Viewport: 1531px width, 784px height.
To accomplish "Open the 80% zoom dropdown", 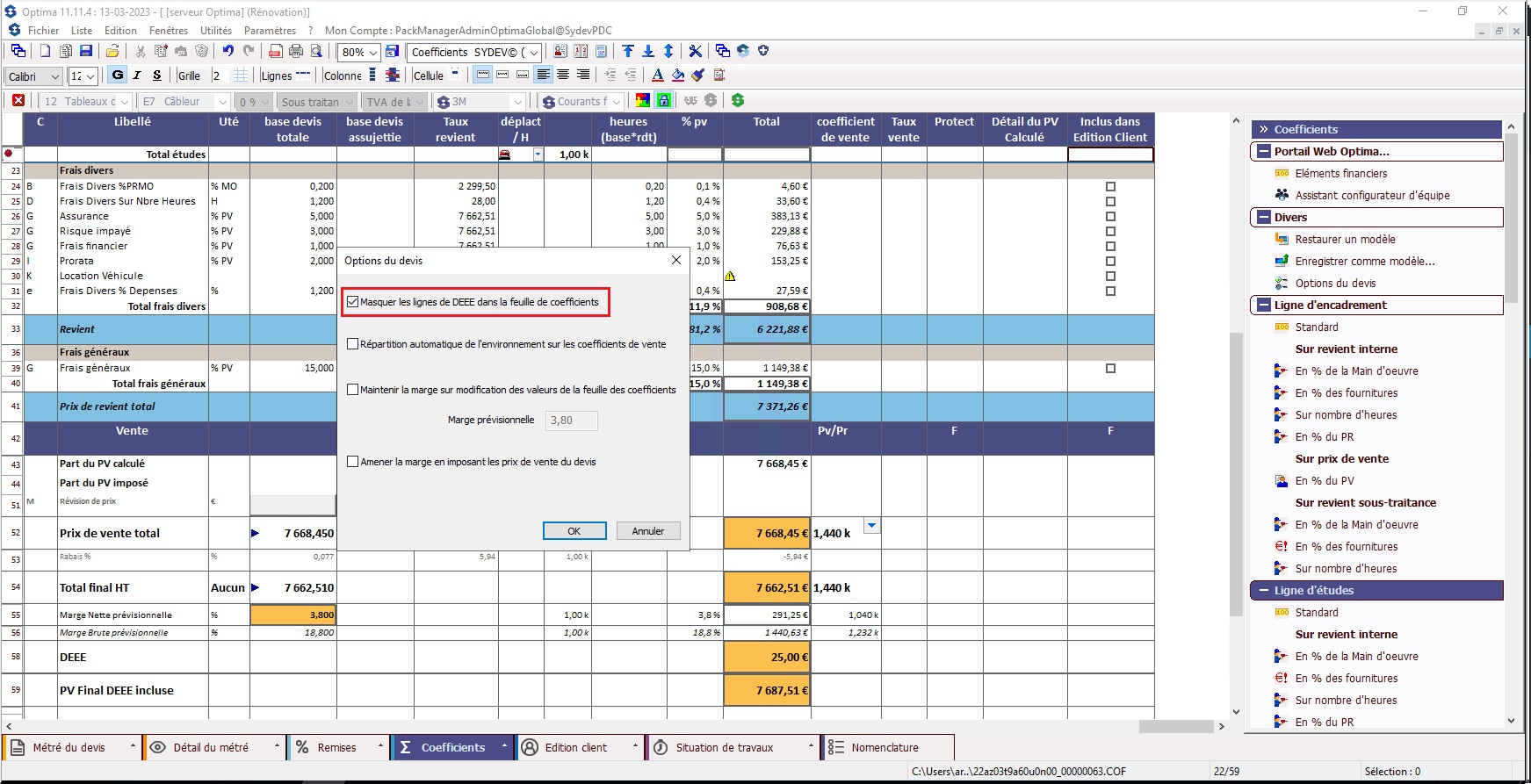I will pyautogui.click(x=372, y=53).
